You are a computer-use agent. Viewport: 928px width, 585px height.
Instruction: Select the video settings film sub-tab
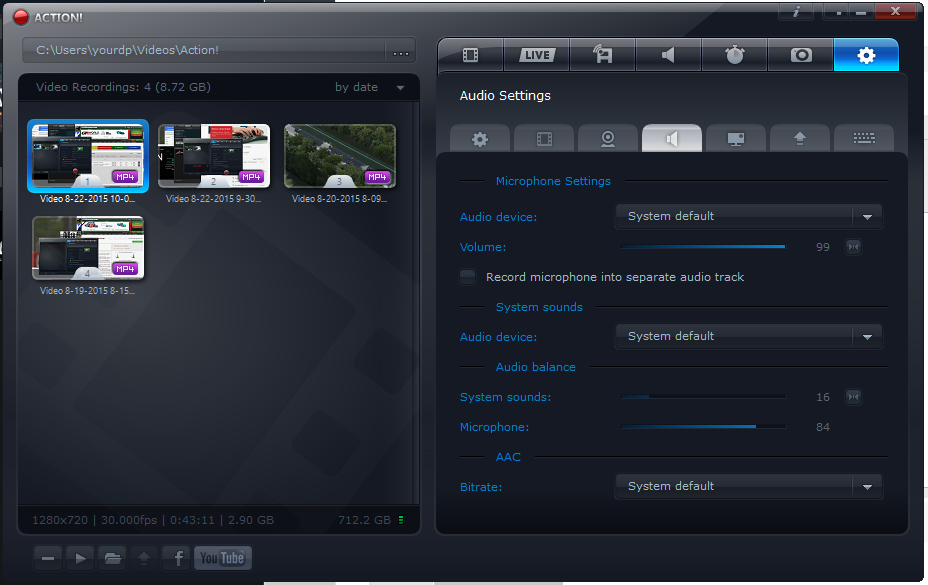click(x=544, y=139)
